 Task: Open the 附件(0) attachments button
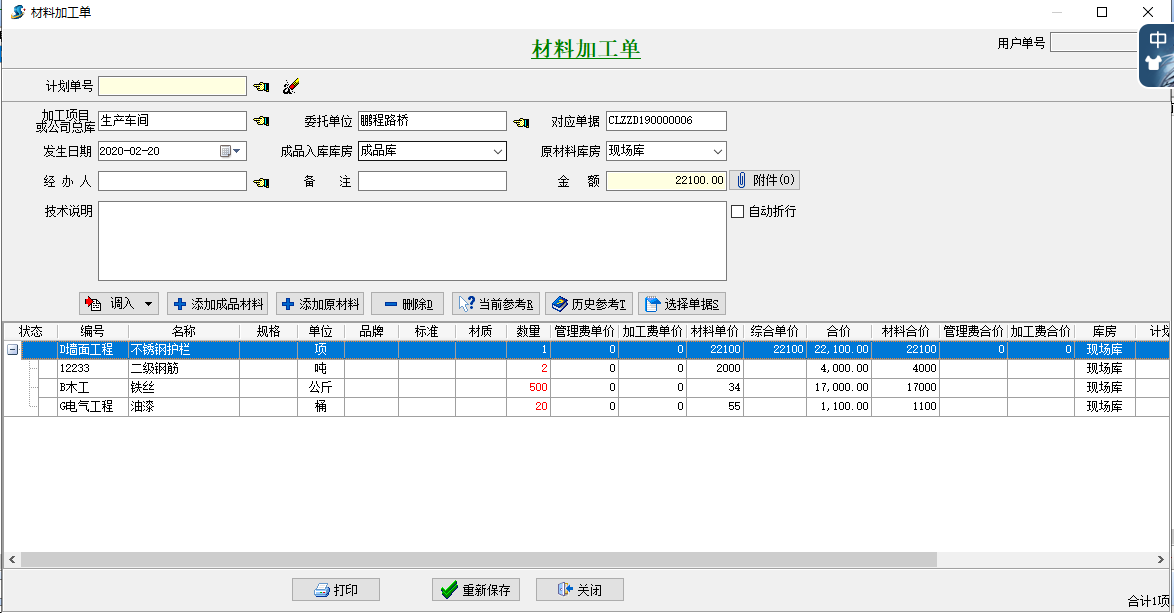[x=765, y=180]
